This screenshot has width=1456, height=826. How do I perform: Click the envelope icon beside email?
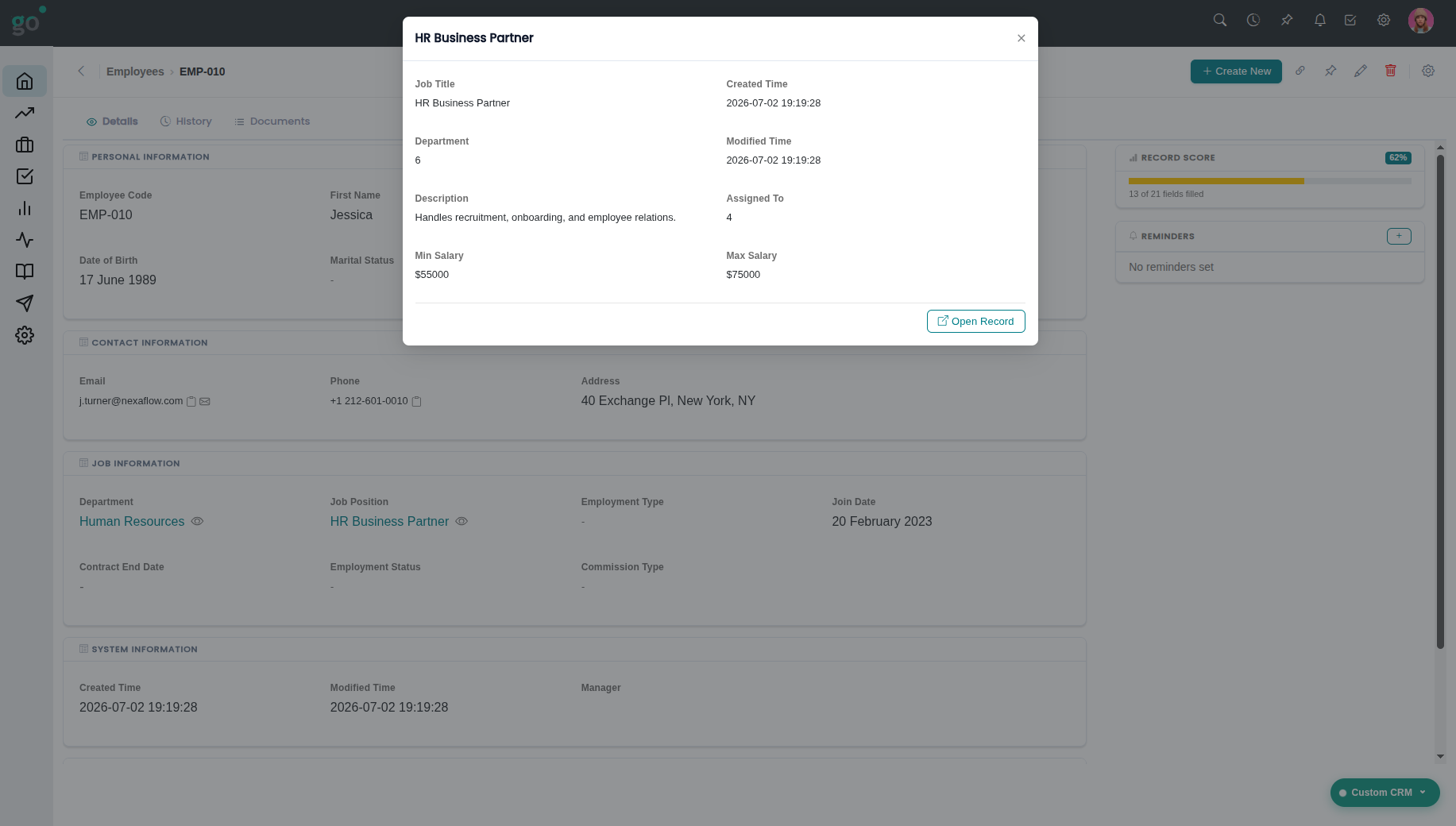pos(205,402)
